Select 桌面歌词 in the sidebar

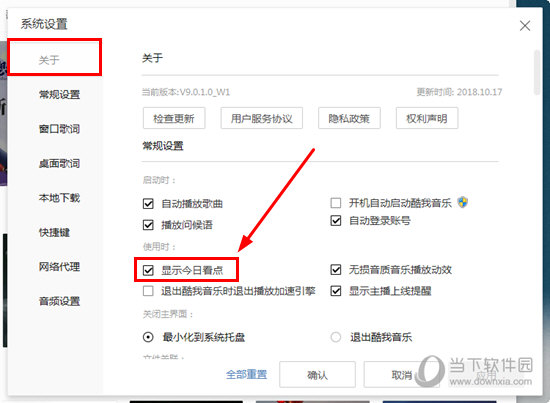[x=59, y=163]
